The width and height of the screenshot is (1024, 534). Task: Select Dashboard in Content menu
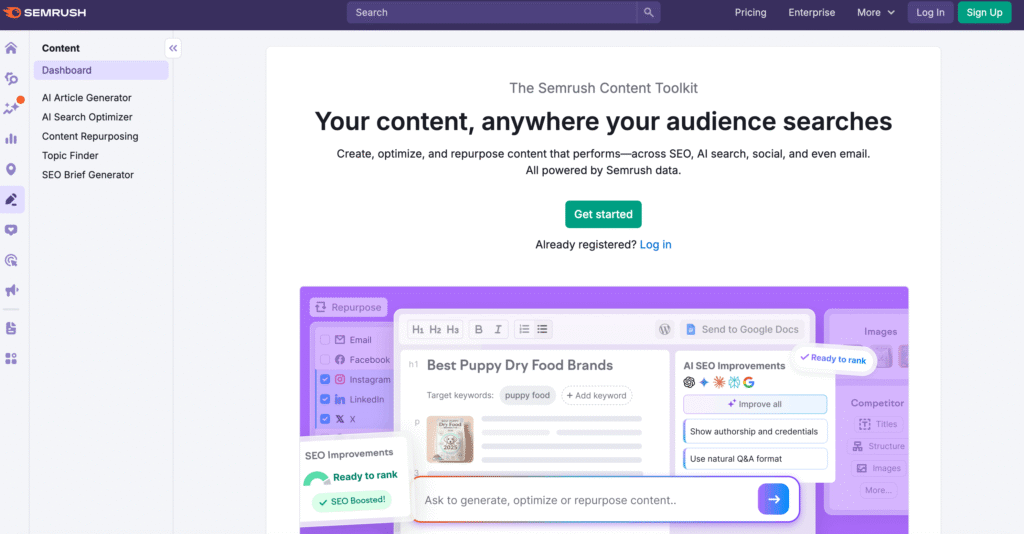coord(101,71)
